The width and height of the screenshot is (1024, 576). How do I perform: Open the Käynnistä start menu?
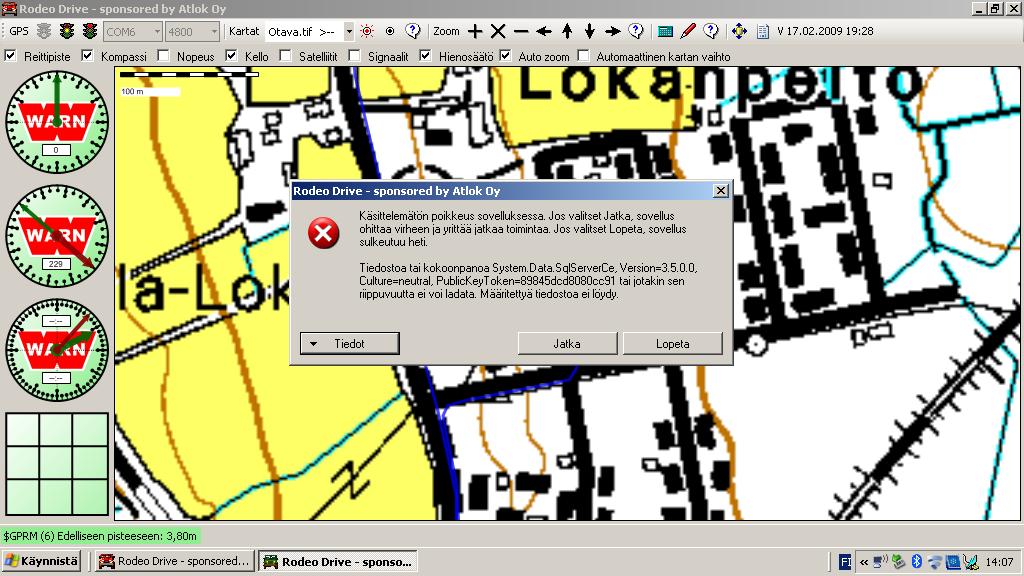(41, 561)
